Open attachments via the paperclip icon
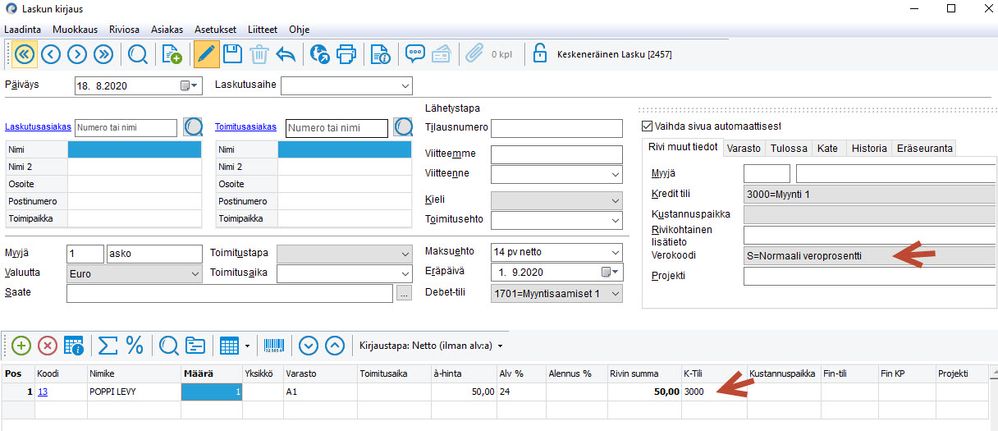Screen dimensions: 998x431 coord(474,55)
